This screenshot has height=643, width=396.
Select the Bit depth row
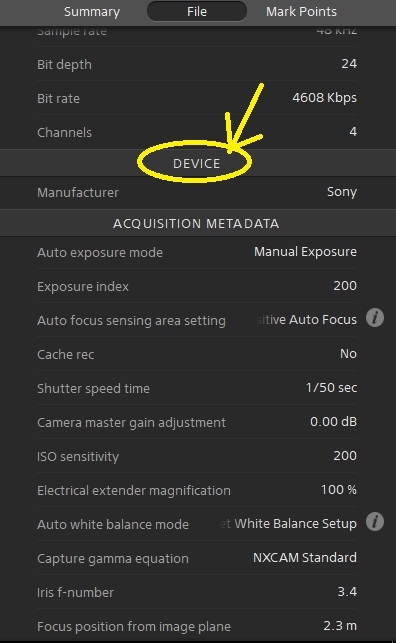click(197, 64)
